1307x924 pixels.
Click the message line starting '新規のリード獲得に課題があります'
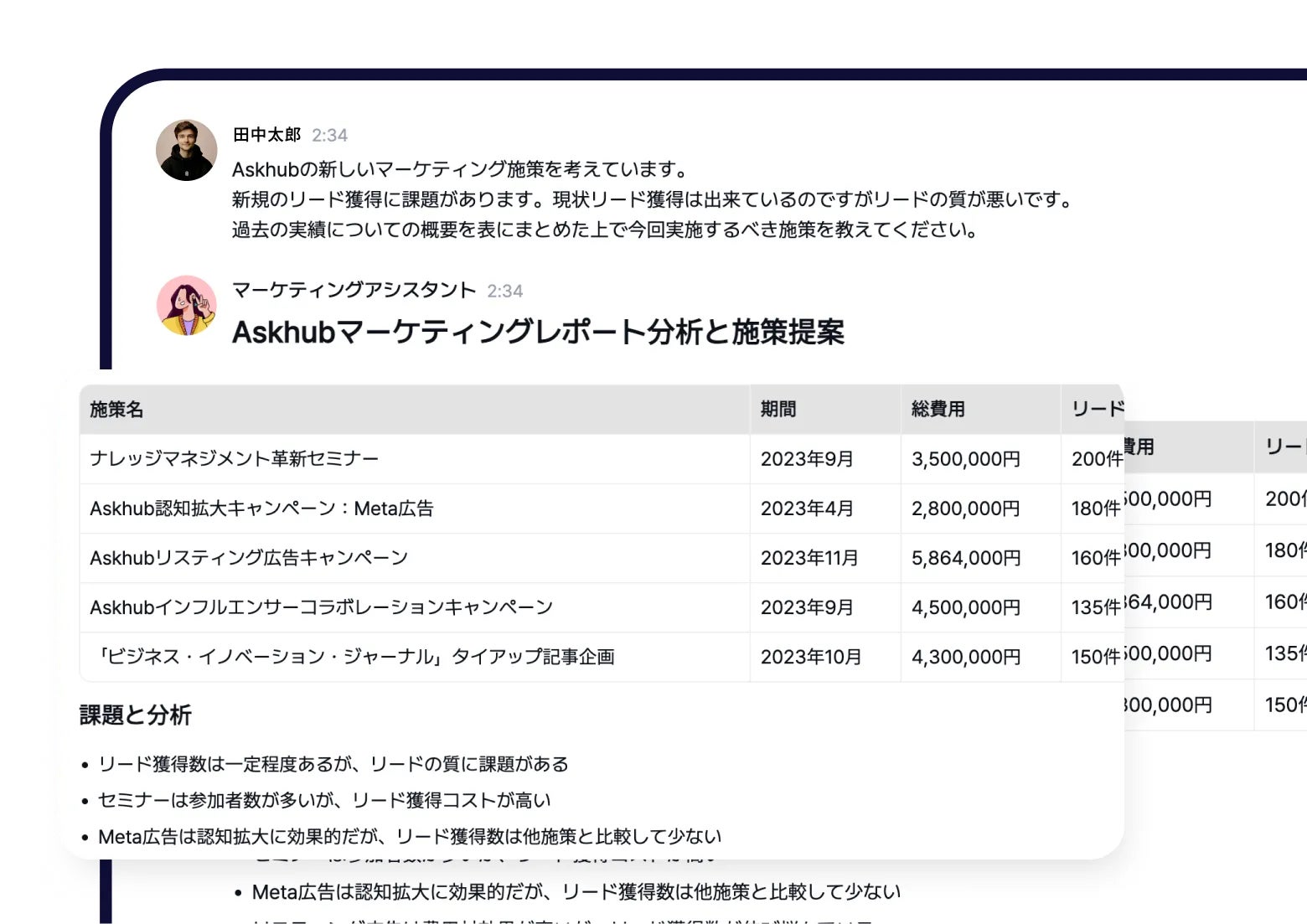coord(653,199)
